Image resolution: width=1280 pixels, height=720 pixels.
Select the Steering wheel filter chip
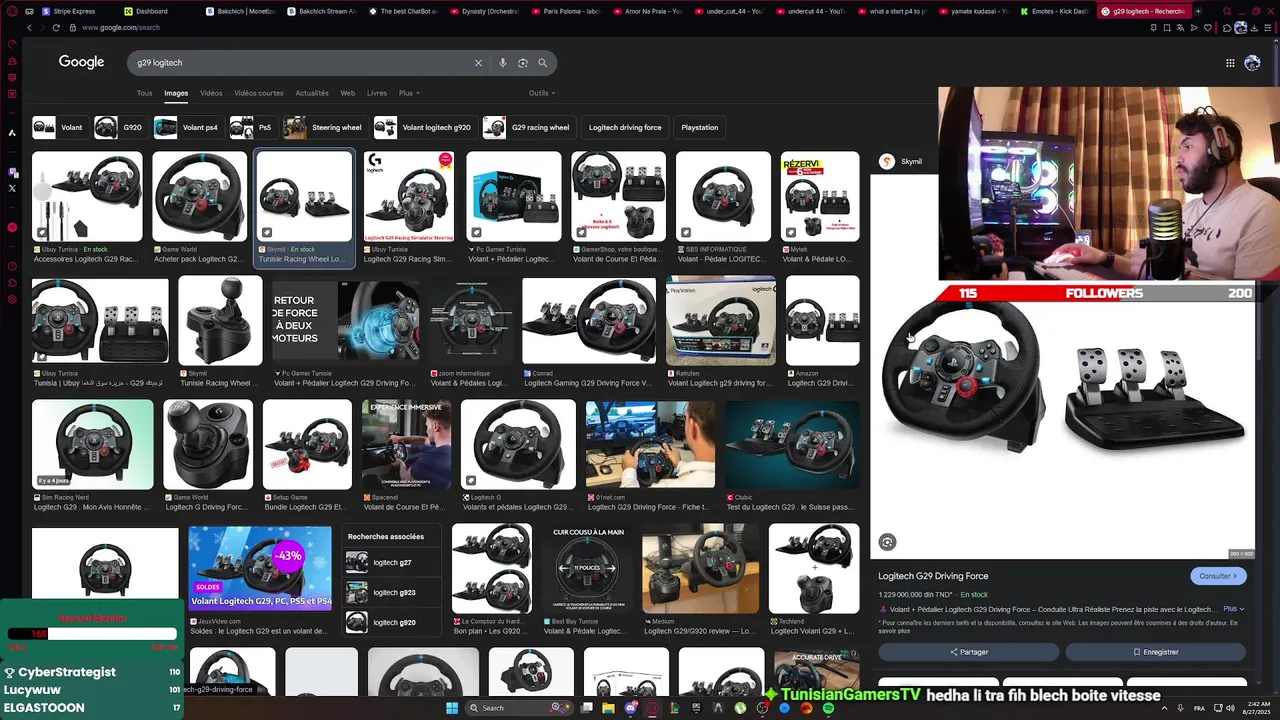324,127
